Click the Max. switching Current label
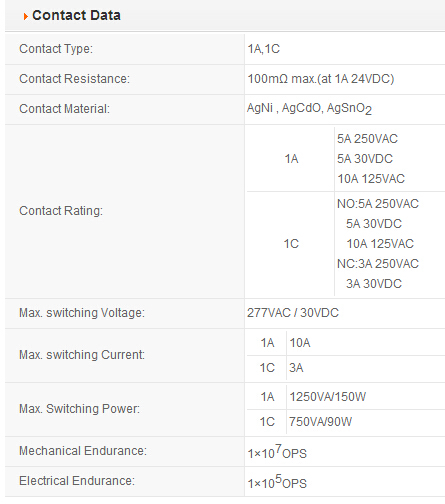 [x=82, y=355]
